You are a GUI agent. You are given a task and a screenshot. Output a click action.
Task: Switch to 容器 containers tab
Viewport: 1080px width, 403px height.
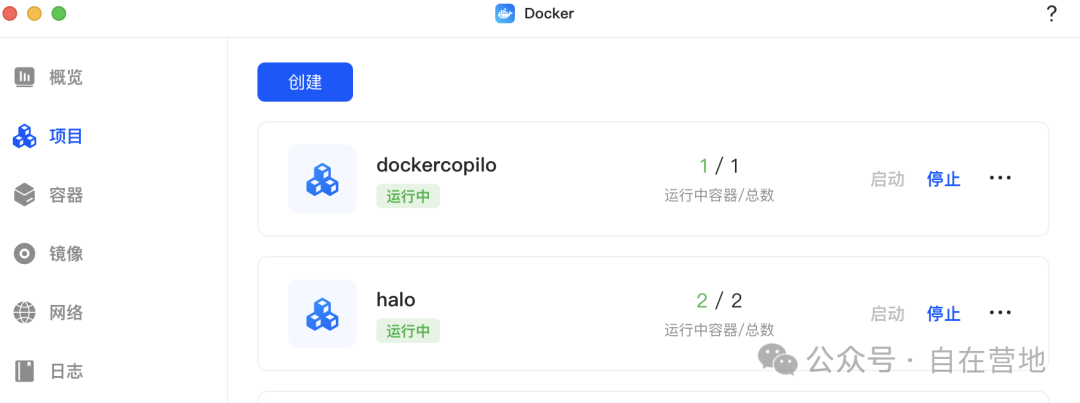[66, 195]
